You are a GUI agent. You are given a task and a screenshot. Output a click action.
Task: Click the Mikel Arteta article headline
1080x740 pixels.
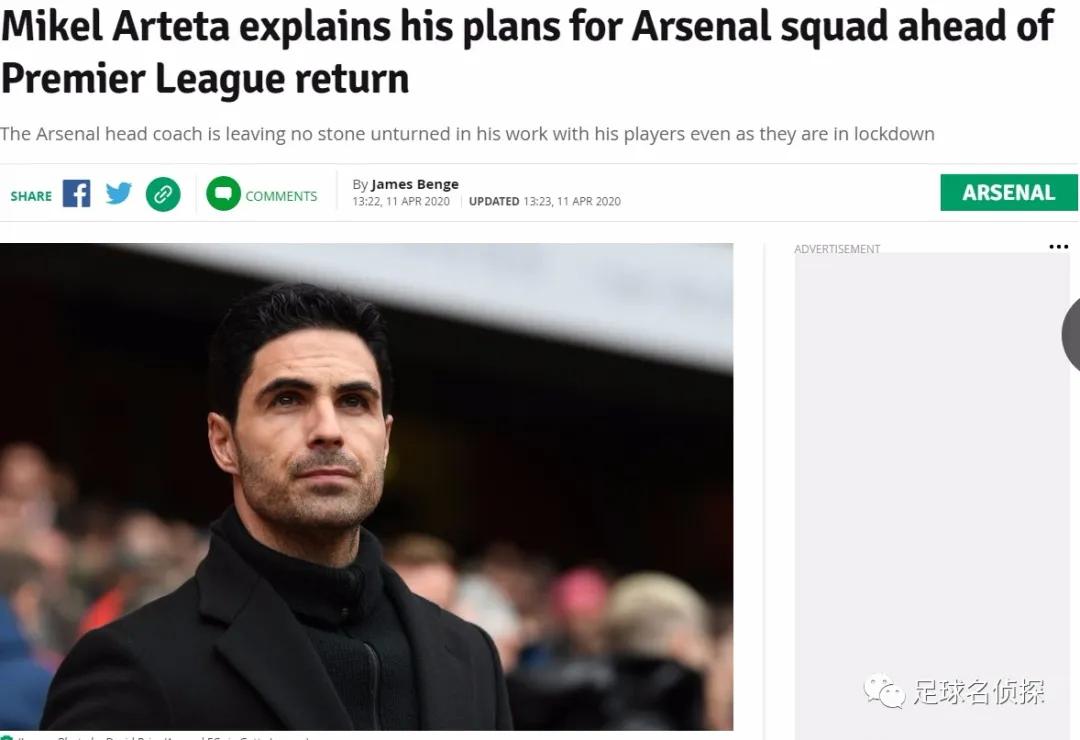click(525, 51)
